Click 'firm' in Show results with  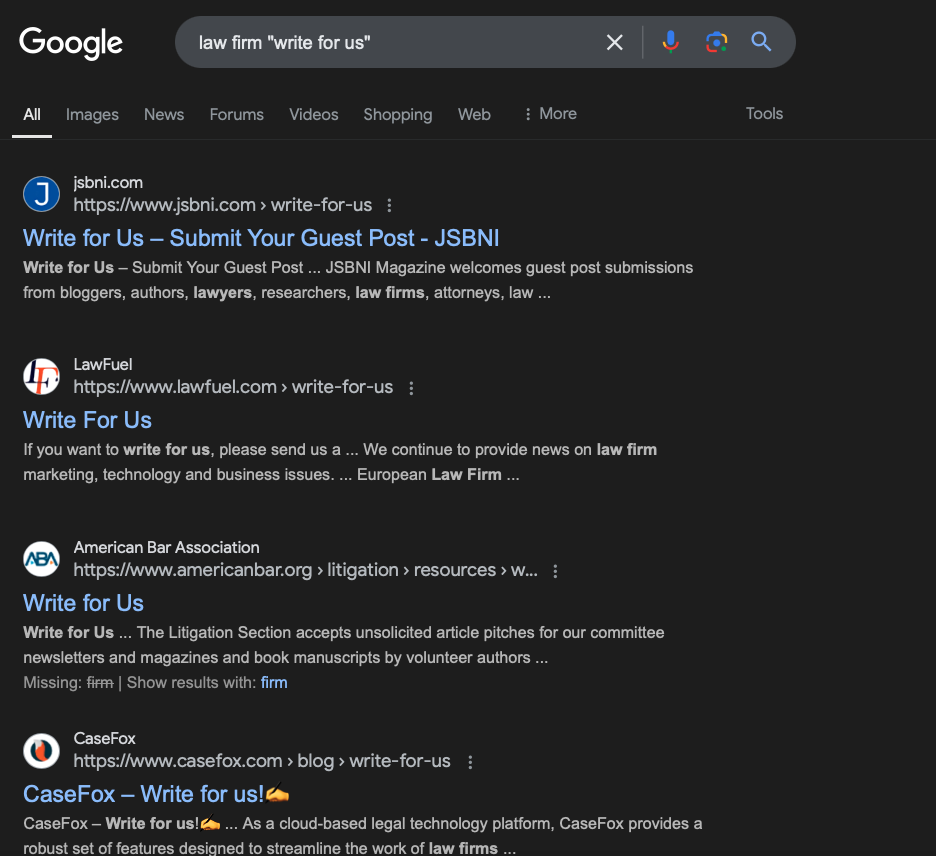[274, 683]
